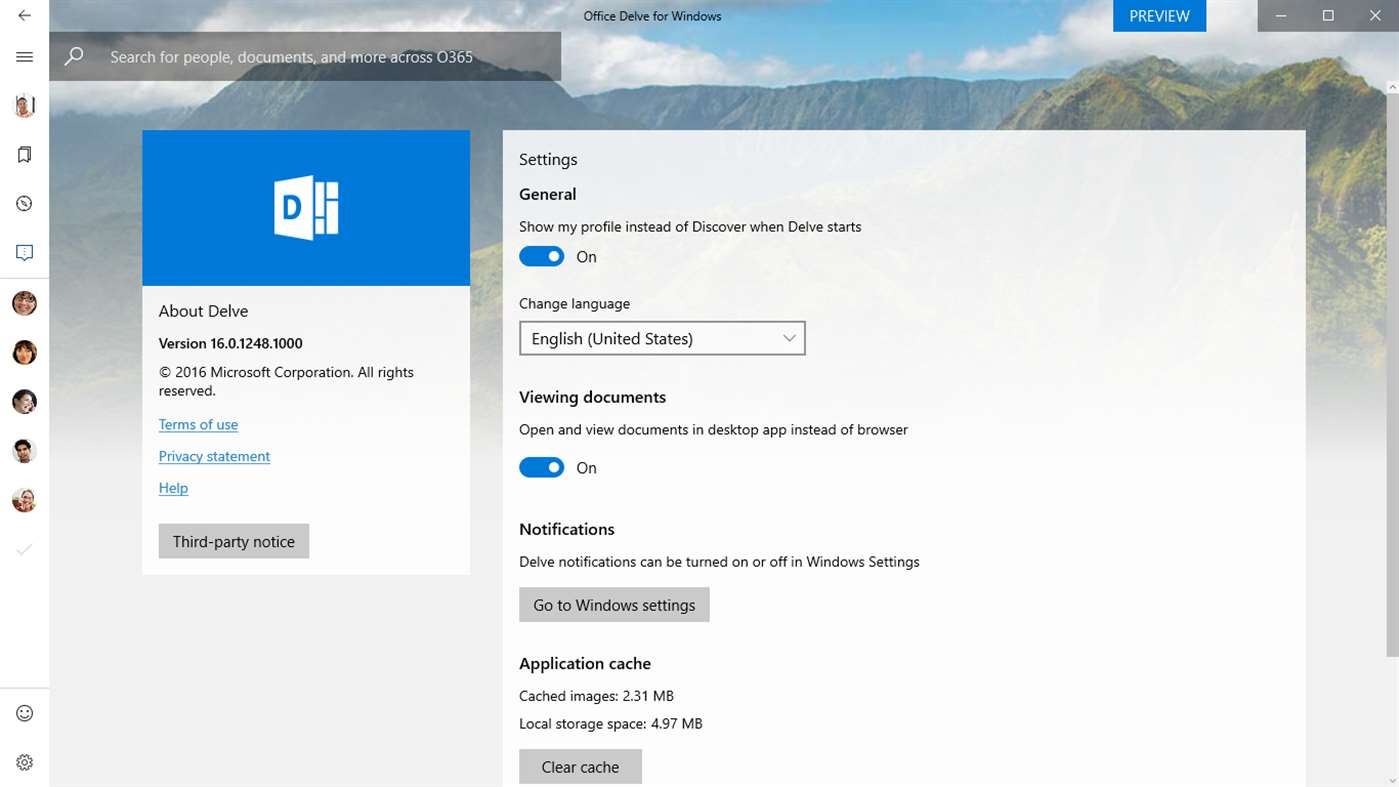Click 'Cached images: 2.31 MB' text
Viewport: 1399px width, 787px height.
coord(596,696)
